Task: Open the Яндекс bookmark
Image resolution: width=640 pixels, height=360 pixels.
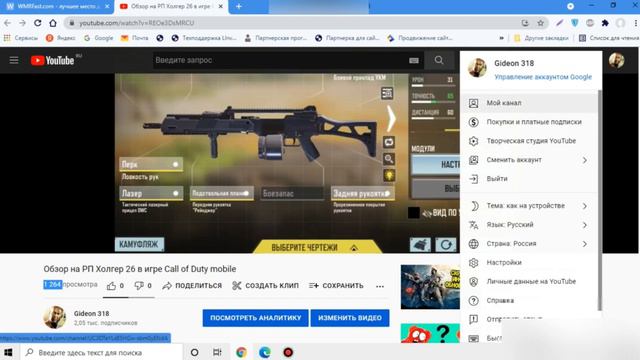Action: pos(61,38)
